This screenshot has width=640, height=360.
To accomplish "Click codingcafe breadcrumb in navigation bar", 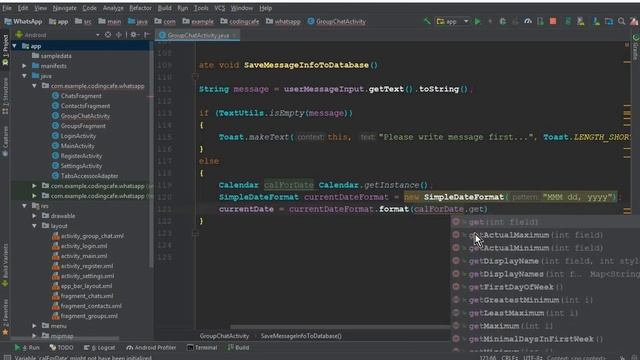I will coord(240,22).
